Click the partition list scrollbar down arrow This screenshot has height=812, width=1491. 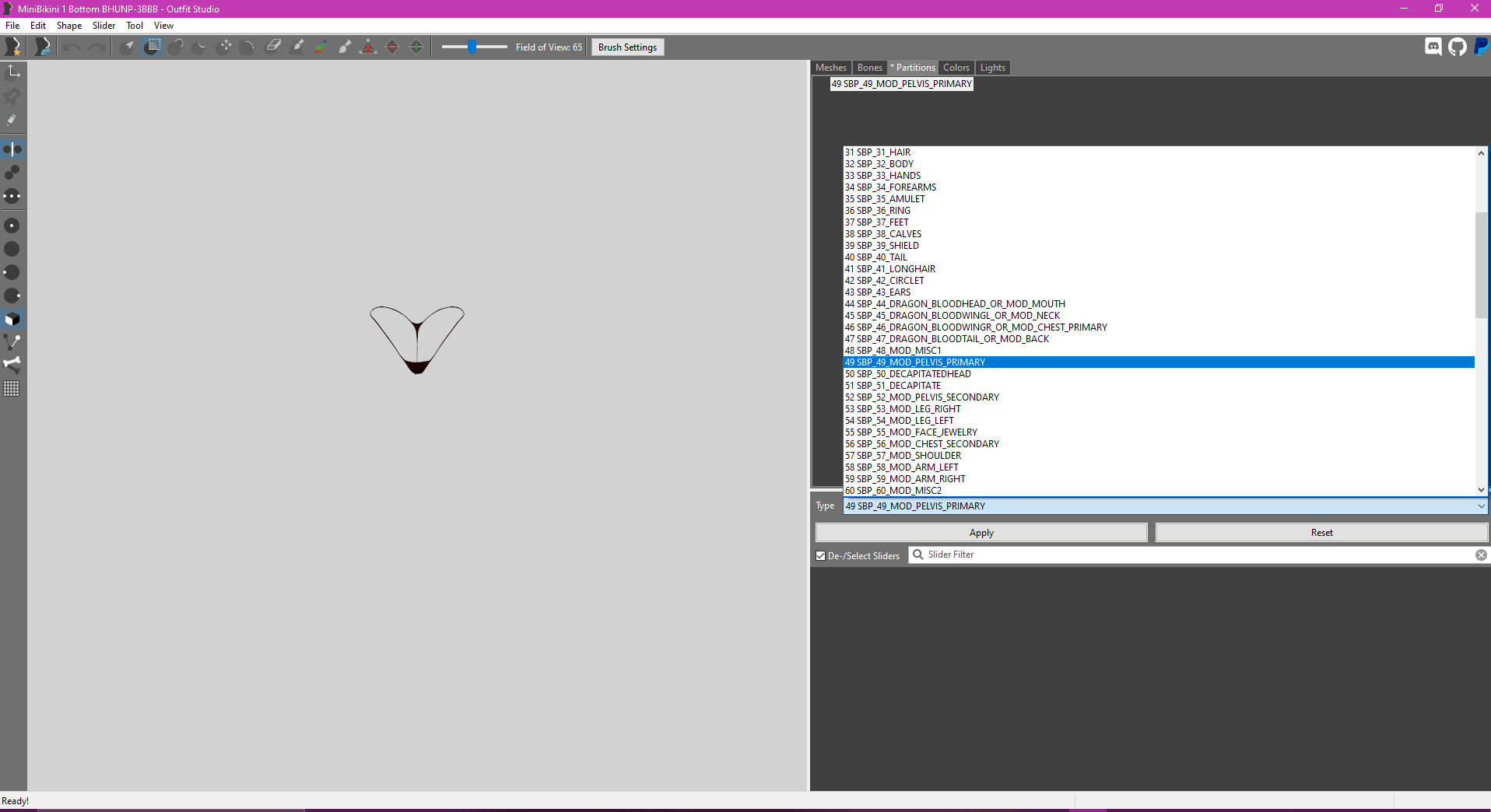1481,490
